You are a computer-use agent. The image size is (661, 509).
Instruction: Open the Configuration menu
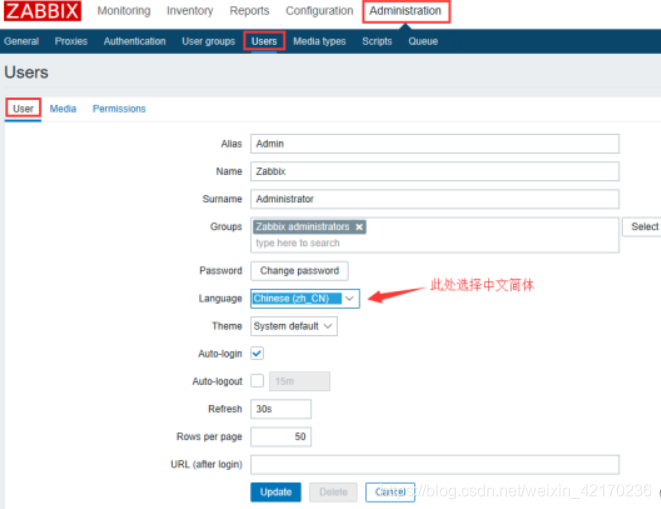pyautogui.click(x=319, y=11)
